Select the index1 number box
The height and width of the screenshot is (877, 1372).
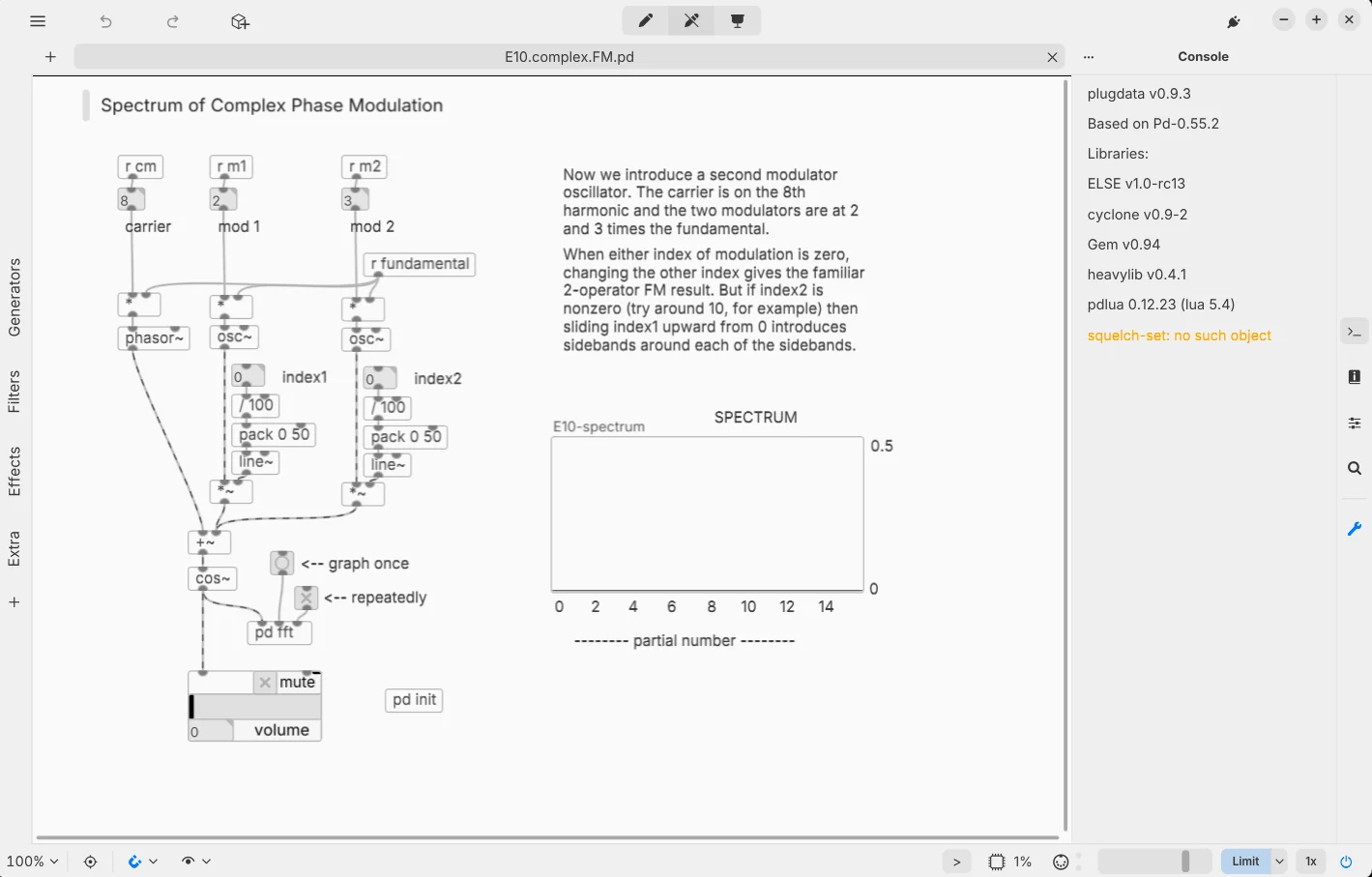[248, 376]
